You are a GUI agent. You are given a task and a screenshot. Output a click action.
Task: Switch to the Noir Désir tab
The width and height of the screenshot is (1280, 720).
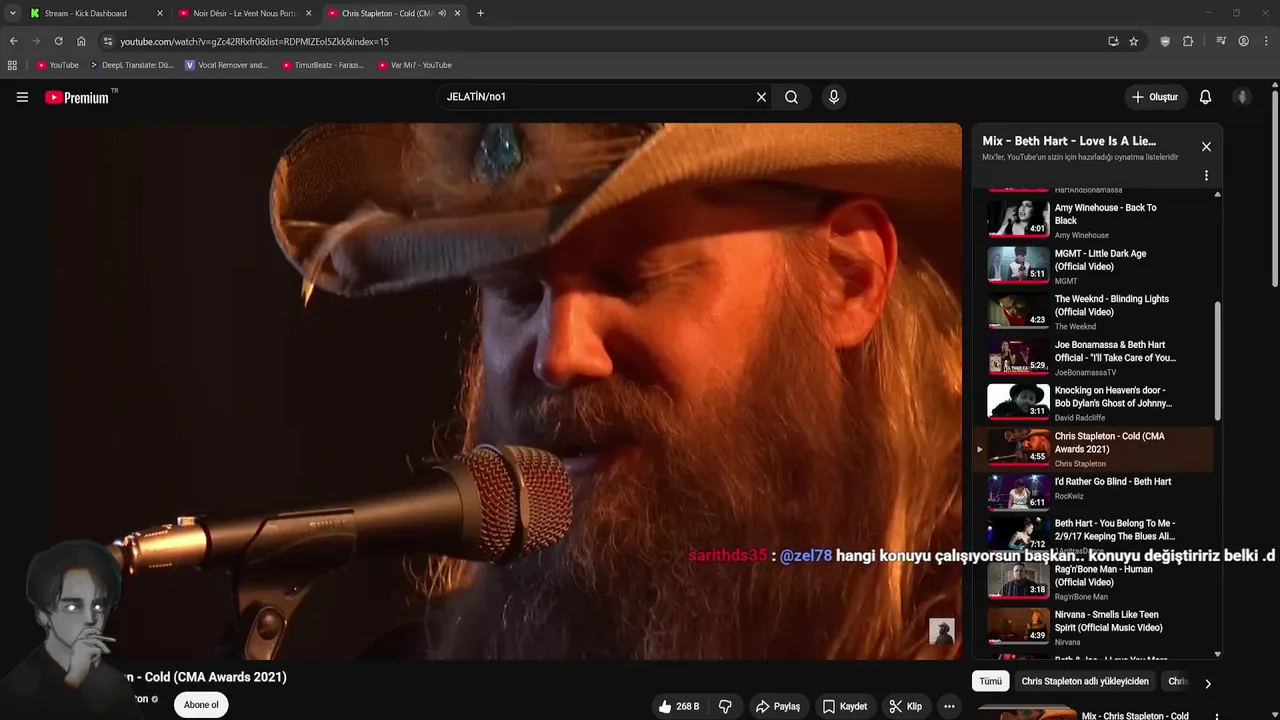click(245, 13)
